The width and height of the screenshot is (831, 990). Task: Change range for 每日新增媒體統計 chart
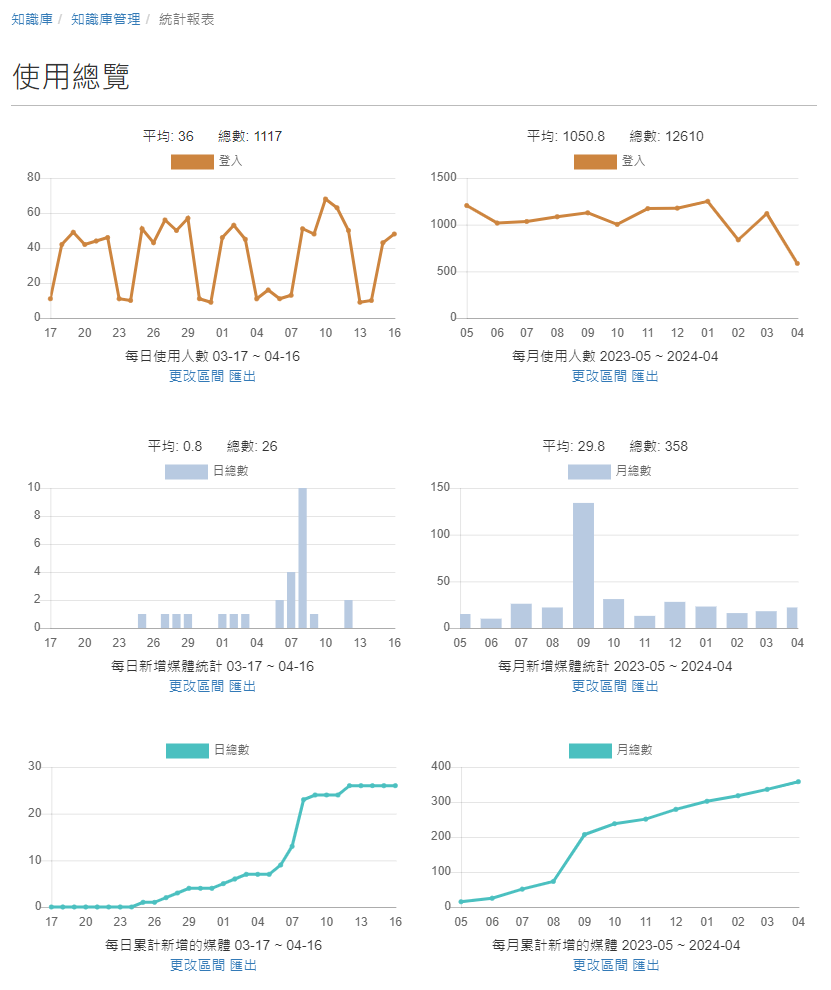pyautogui.click(x=196, y=686)
